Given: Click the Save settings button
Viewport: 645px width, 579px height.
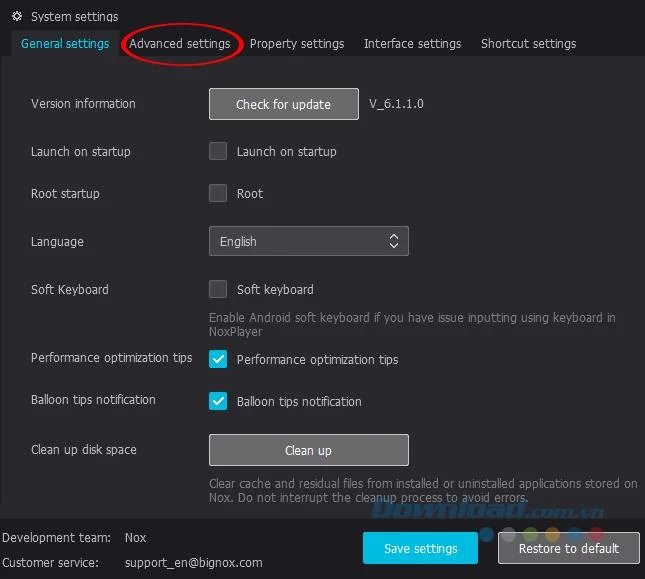Looking at the screenshot, I should pos(420,548).
